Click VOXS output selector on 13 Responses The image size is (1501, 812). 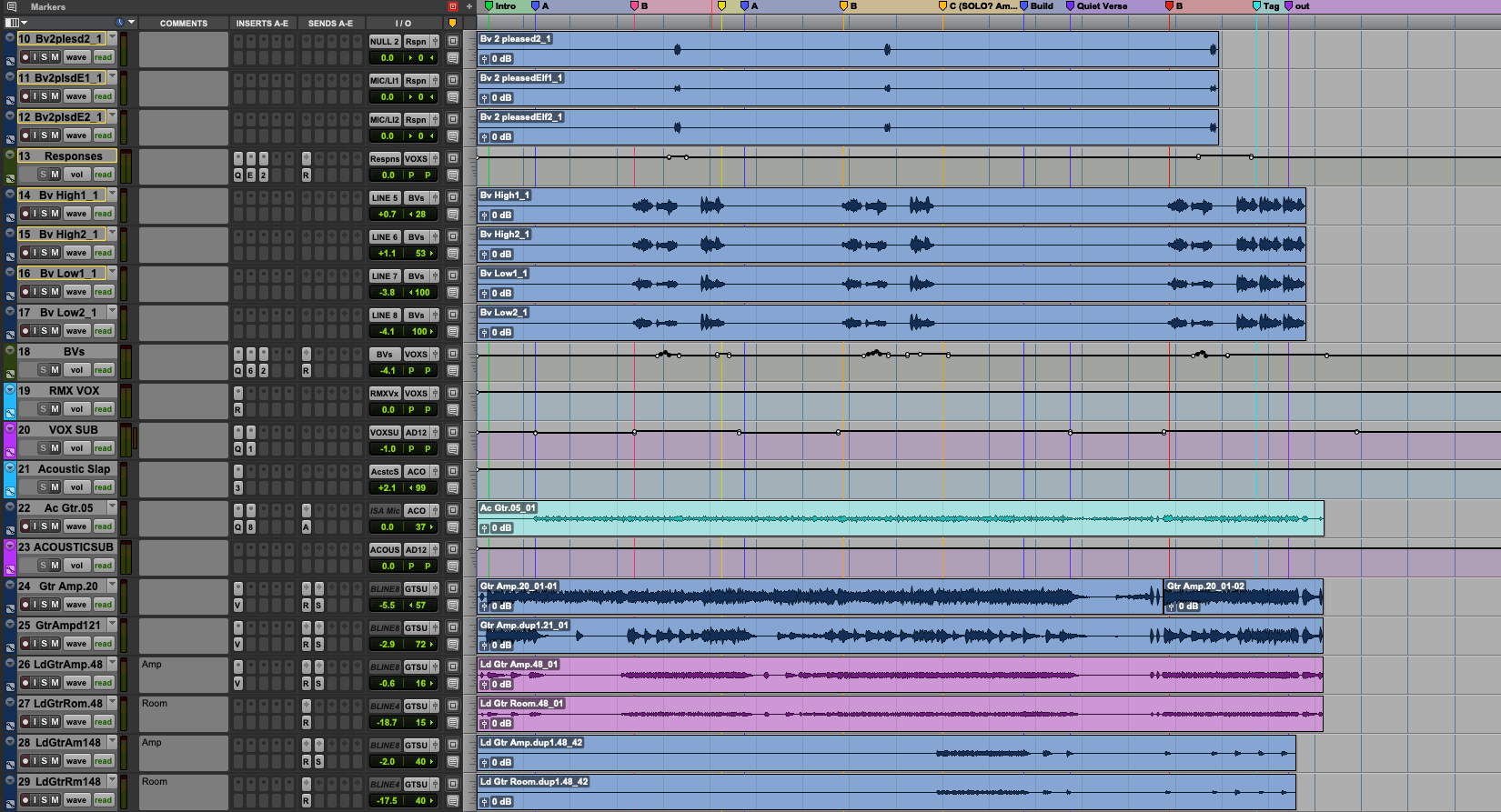[416, 159]
